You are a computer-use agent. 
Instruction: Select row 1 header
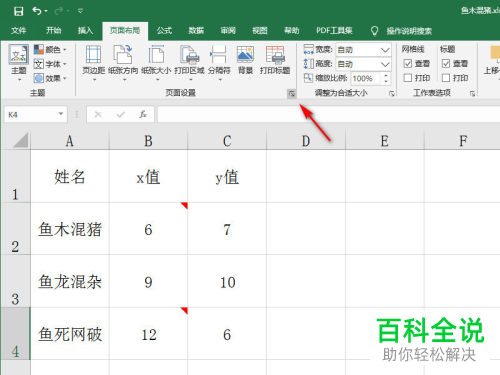pos(15,176)
